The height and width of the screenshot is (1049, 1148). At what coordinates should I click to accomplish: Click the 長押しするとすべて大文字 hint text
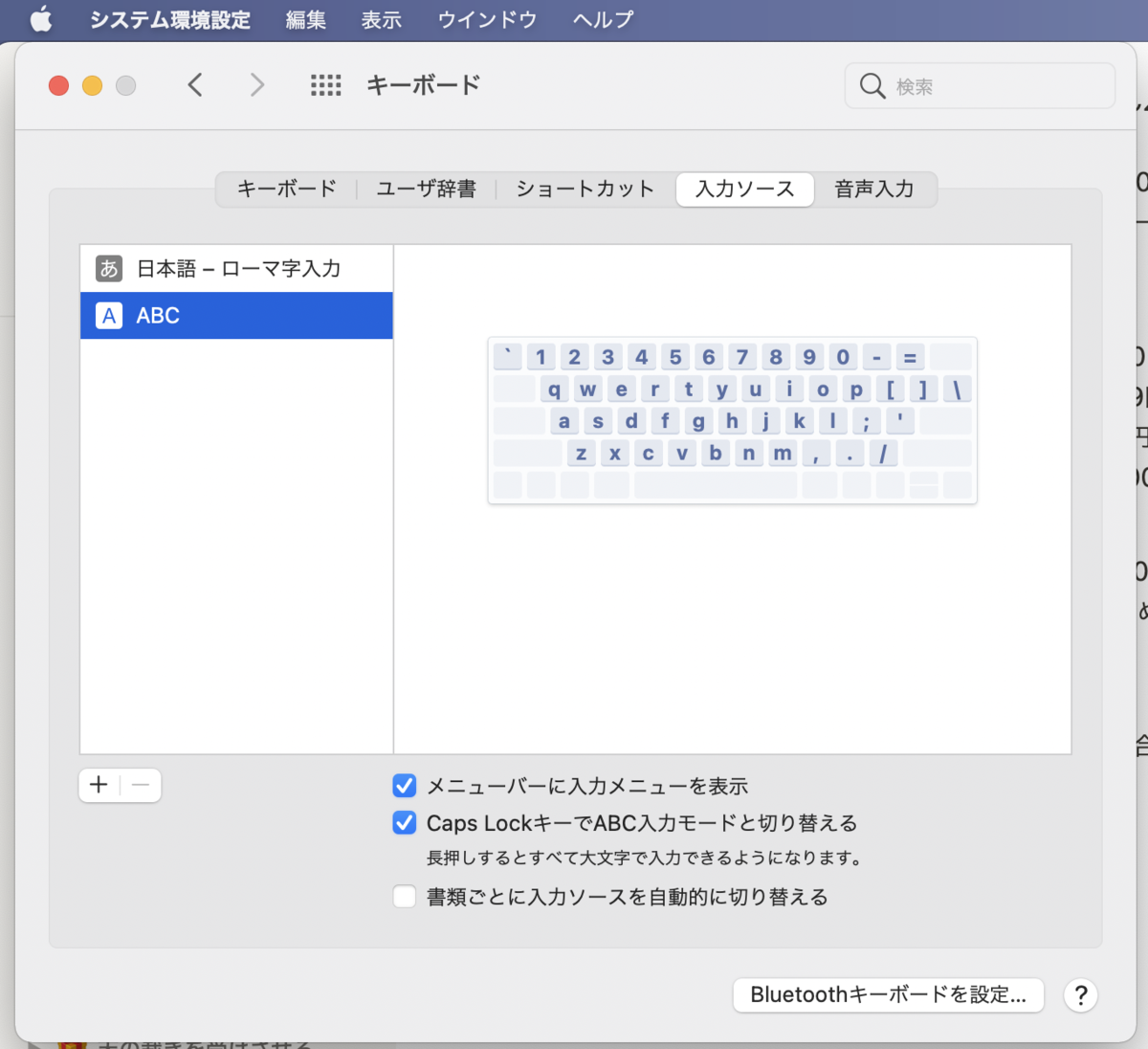point(645,859)
